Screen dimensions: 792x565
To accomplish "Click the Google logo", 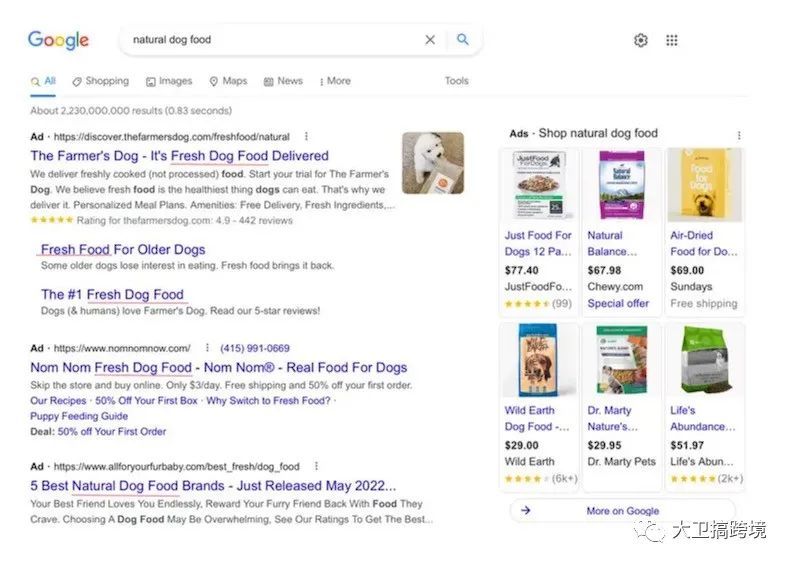I will point(58,40).
